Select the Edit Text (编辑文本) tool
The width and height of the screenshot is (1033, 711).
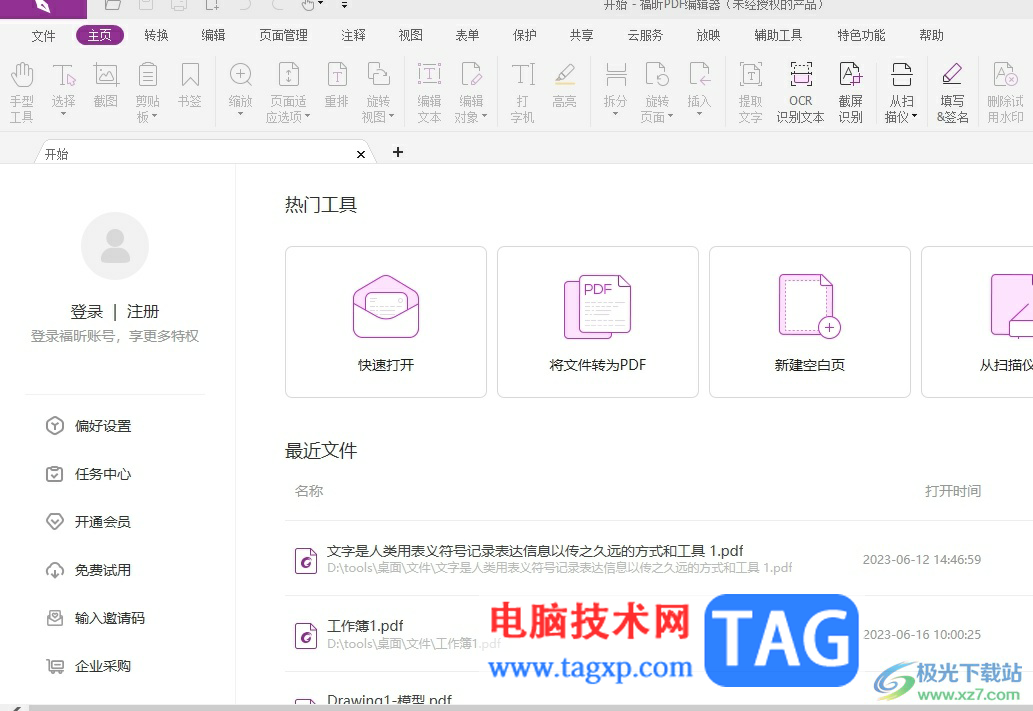pos(429,92)
